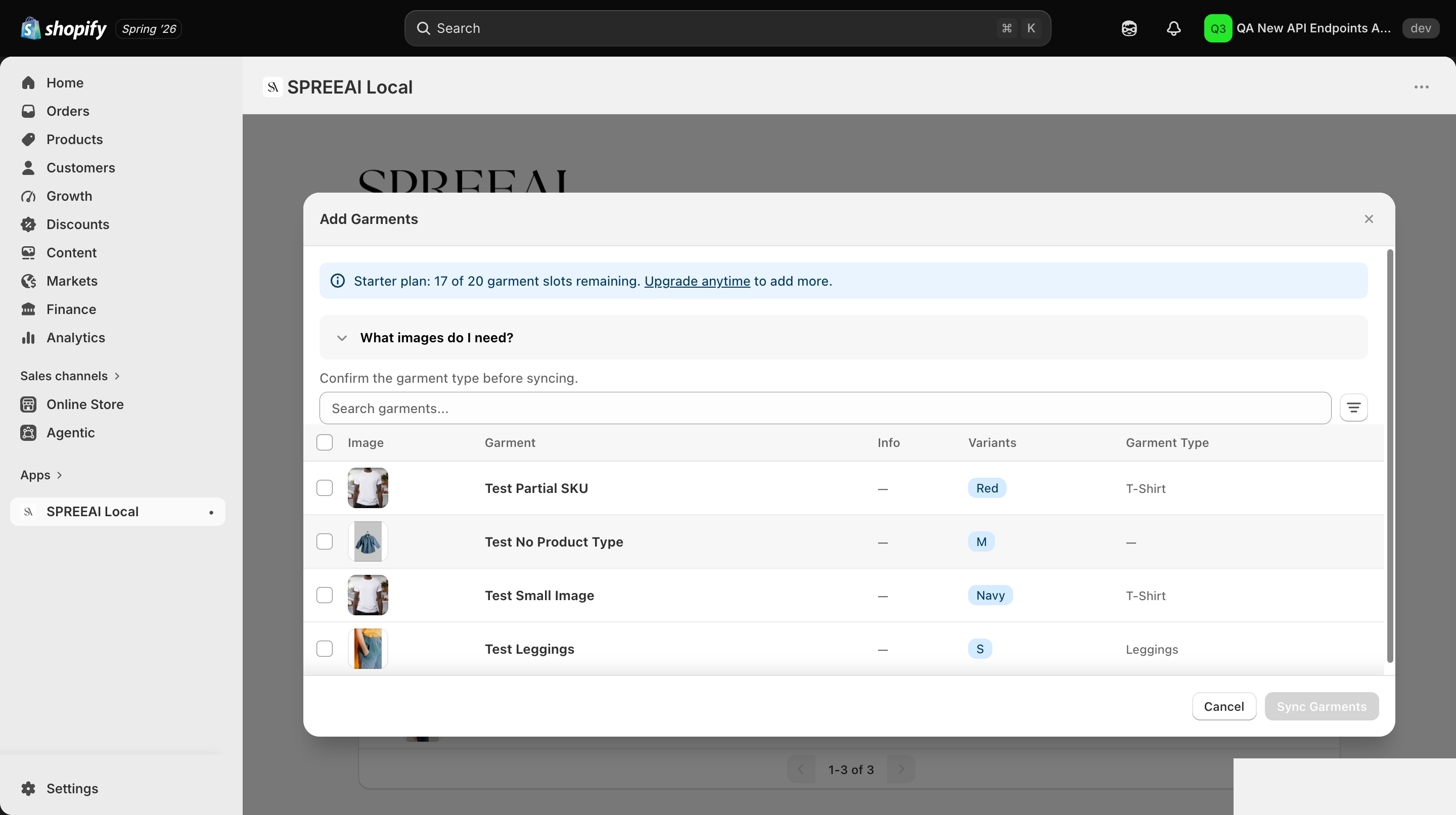
Task: Click the Test Partial SKU thumbnail
Action: tap(368, 488)
